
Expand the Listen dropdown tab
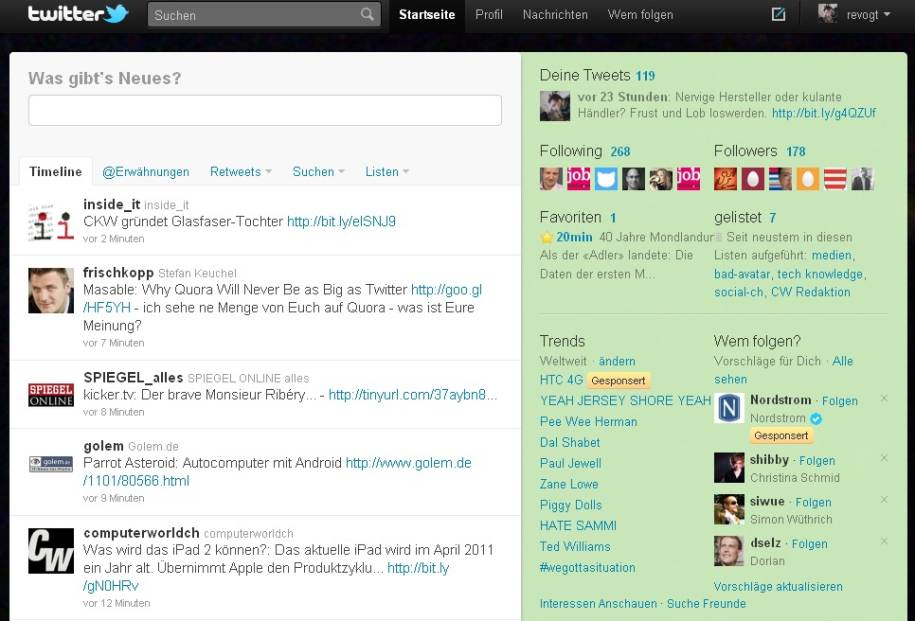click(387, 172)
